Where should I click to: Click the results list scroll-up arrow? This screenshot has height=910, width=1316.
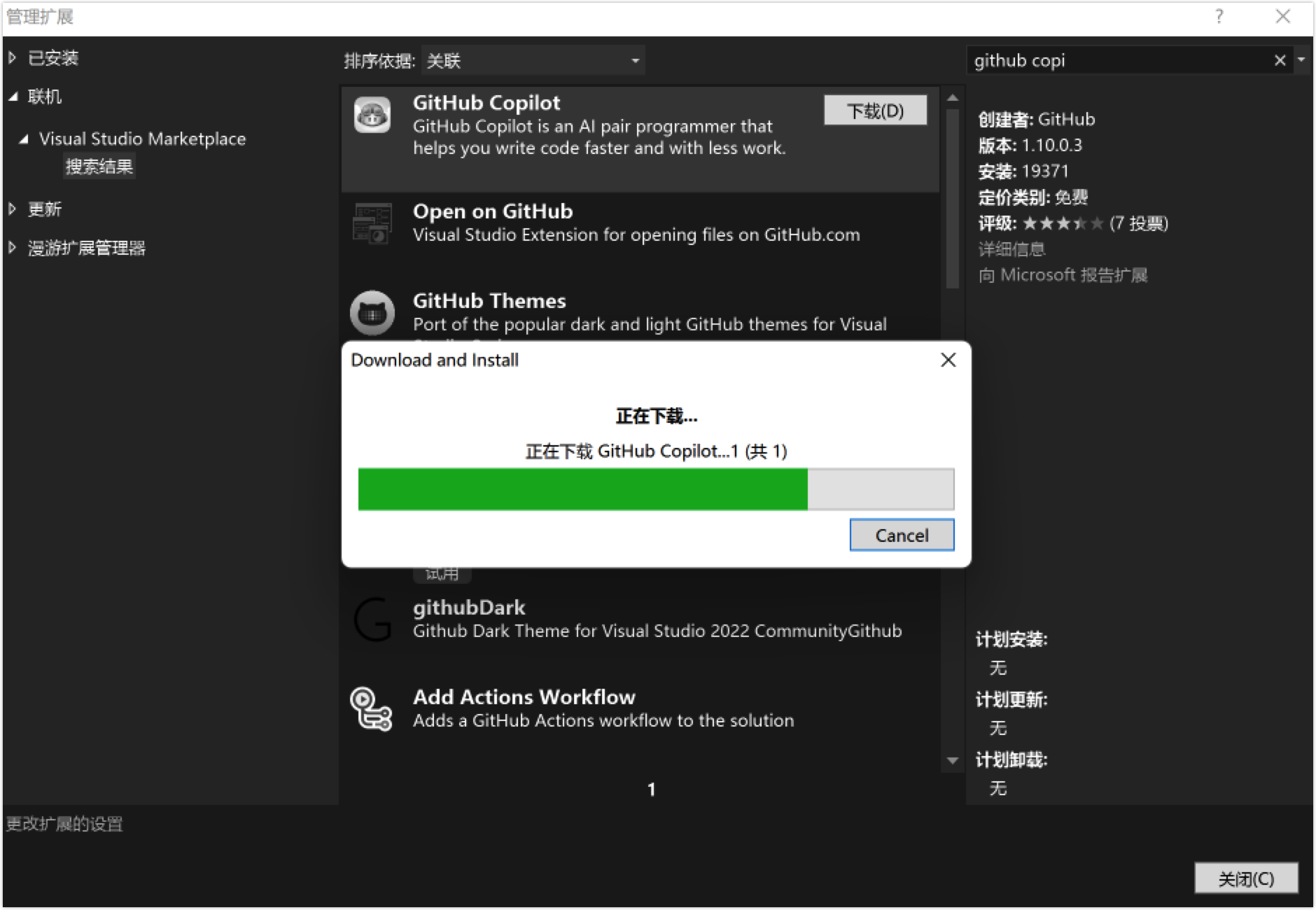tap(952, 98)
